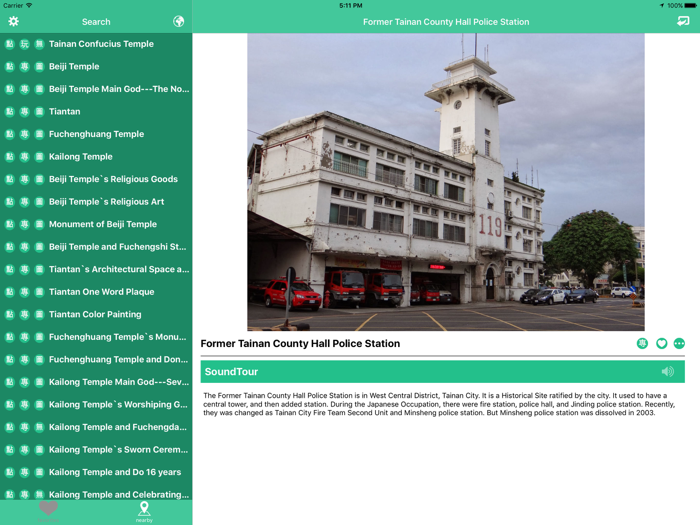This screenshot has width=700, height=525.
Task: Tap the globe icon beside Search
Action: [x=178, y=21]
